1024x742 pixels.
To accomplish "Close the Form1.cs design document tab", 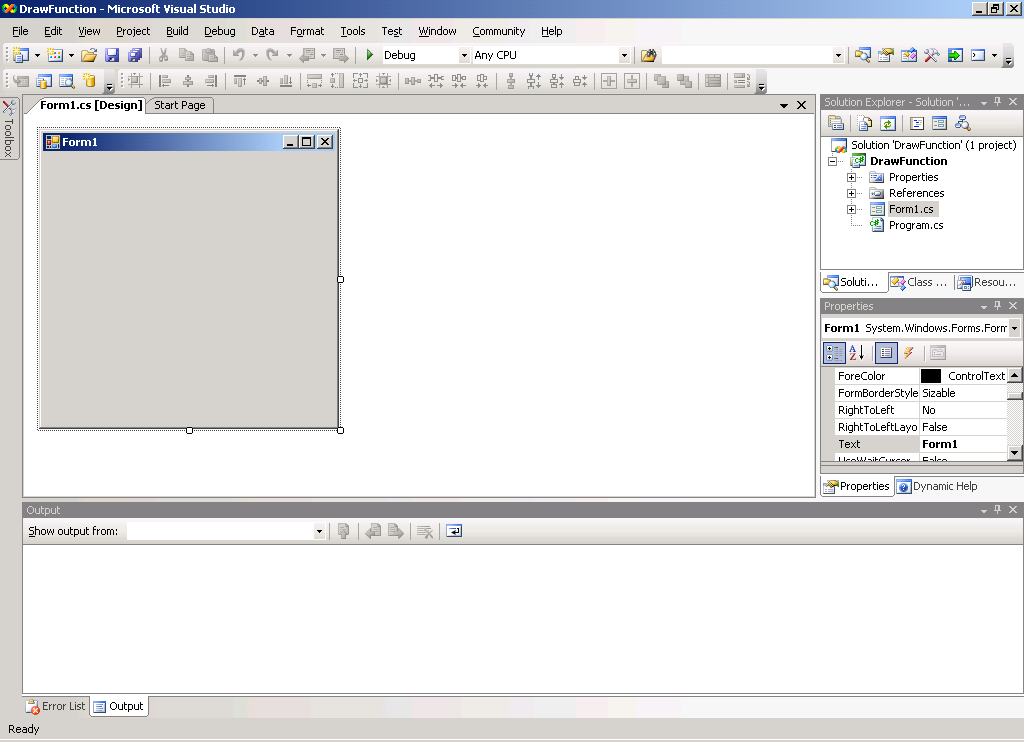I will 801,105.
